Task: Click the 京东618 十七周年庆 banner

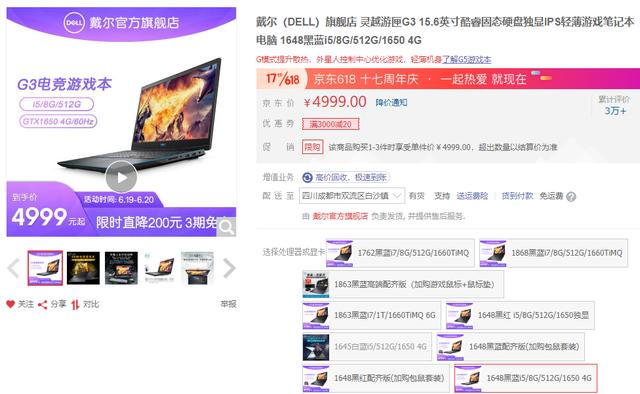Action: click(448, 79)
